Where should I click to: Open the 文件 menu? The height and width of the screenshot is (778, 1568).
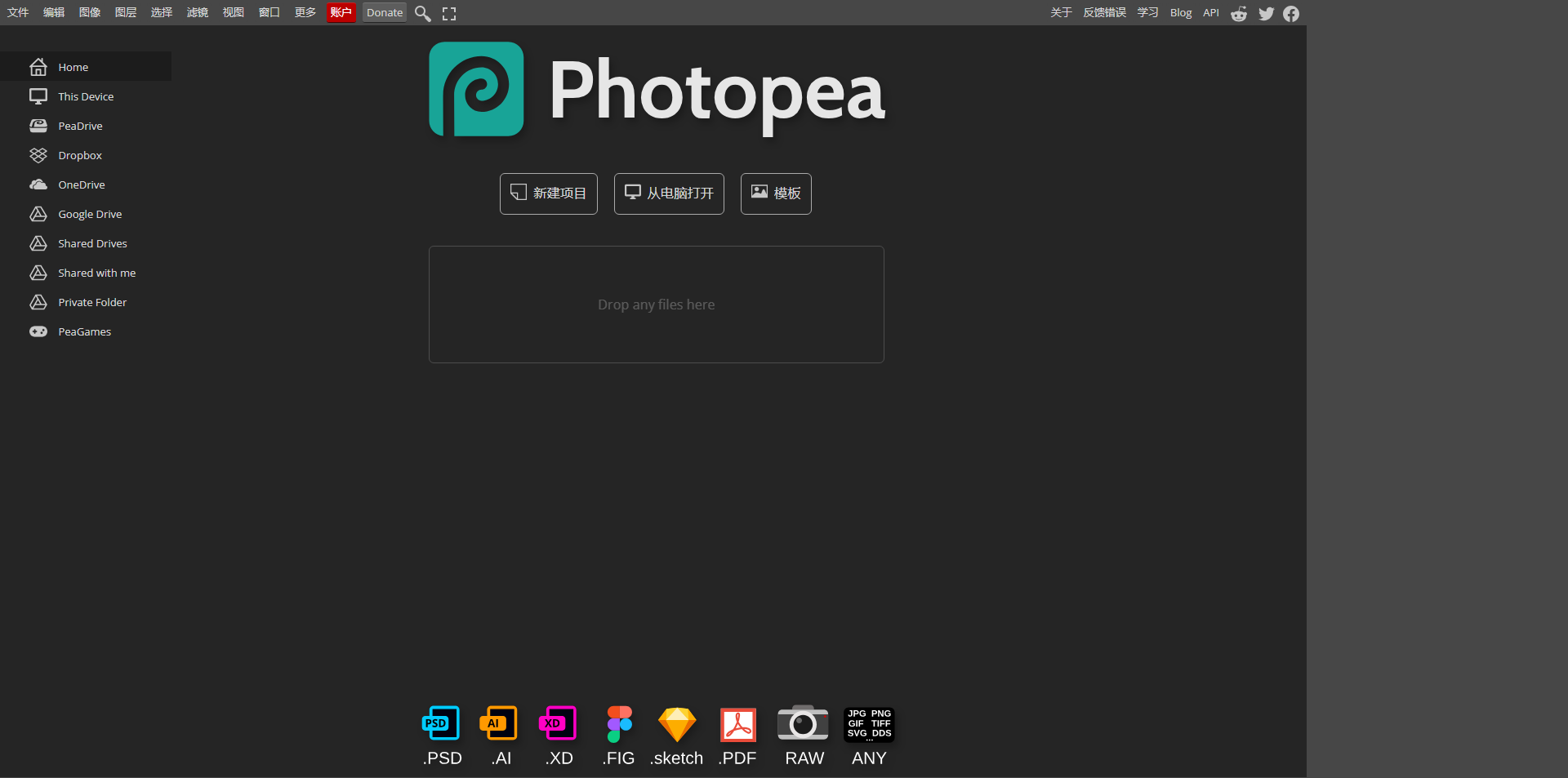click(18, 12)
